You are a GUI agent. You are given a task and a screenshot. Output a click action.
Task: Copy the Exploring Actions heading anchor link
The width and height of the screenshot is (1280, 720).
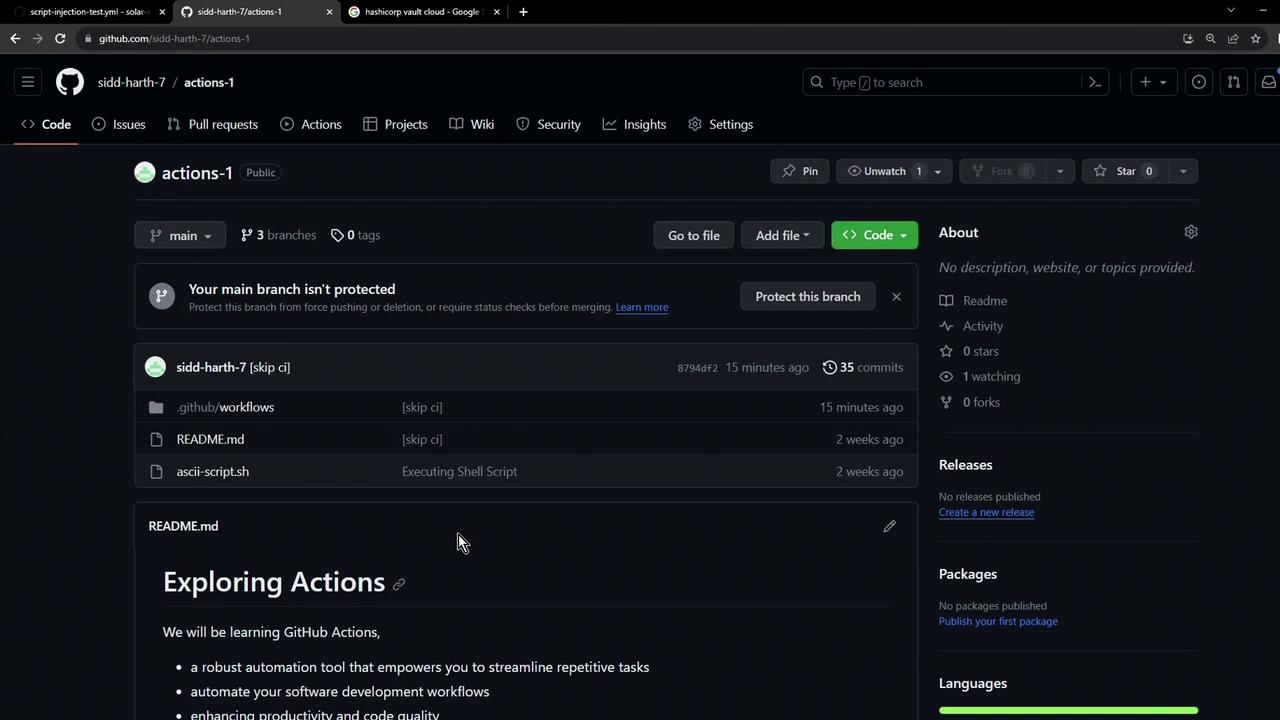coord(399,584)
